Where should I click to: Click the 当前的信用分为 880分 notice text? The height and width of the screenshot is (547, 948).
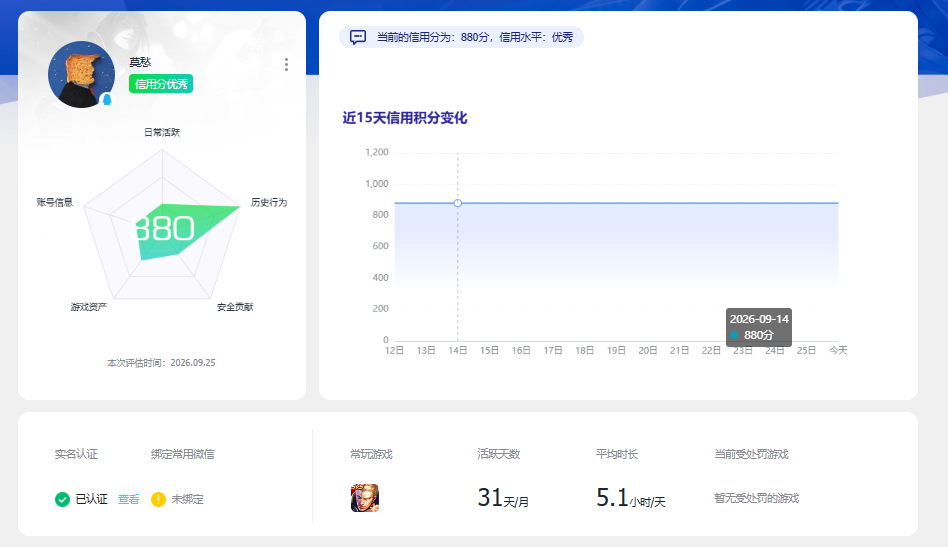tap(475, 37)
